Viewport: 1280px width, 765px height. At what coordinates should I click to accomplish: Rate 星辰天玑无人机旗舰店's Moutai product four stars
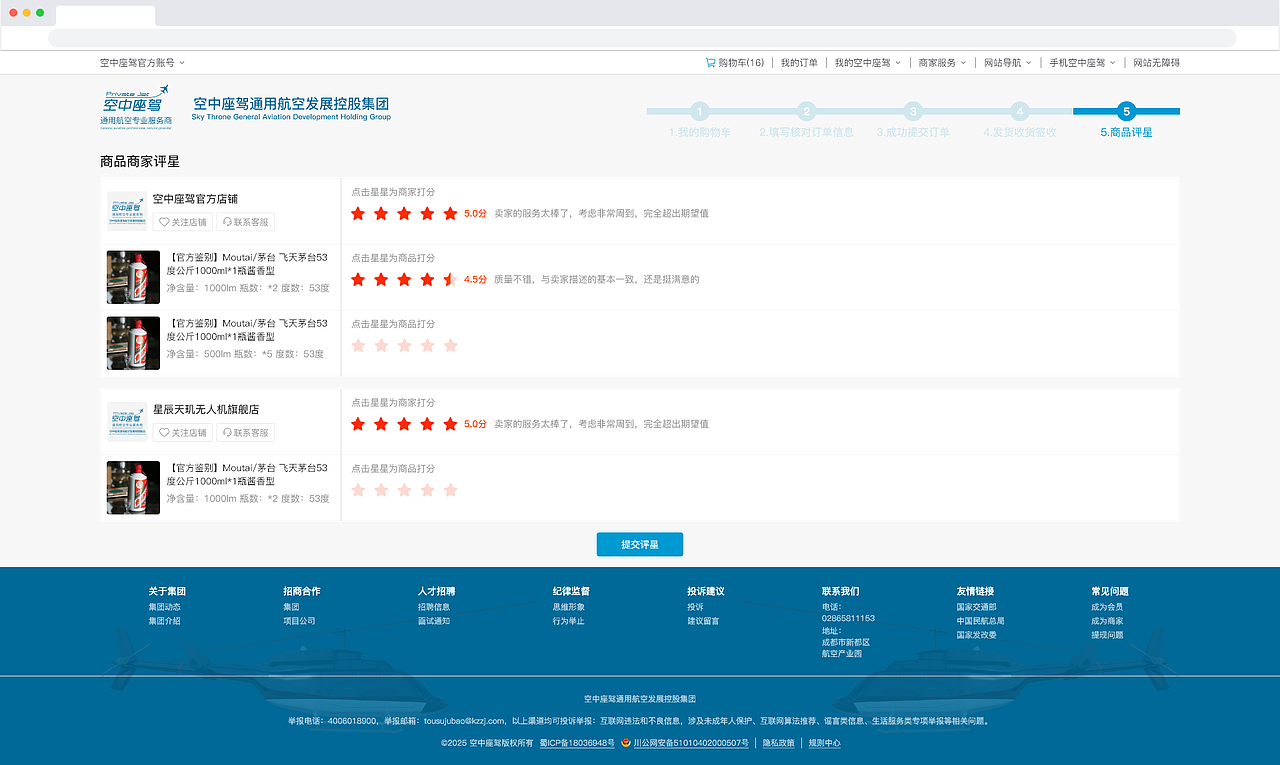(427, 490)
